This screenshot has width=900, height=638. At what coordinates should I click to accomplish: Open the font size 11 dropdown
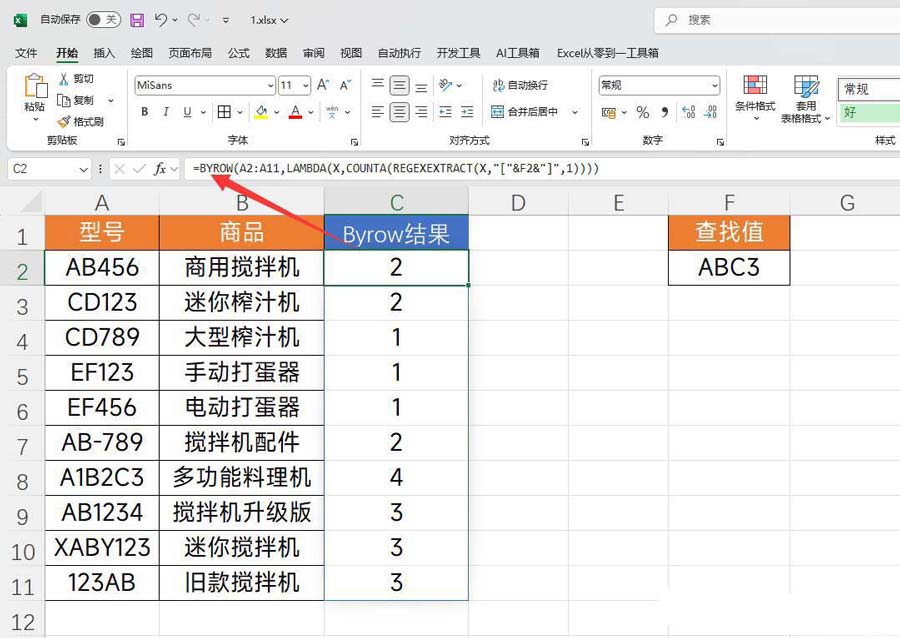tap(305, 85)
